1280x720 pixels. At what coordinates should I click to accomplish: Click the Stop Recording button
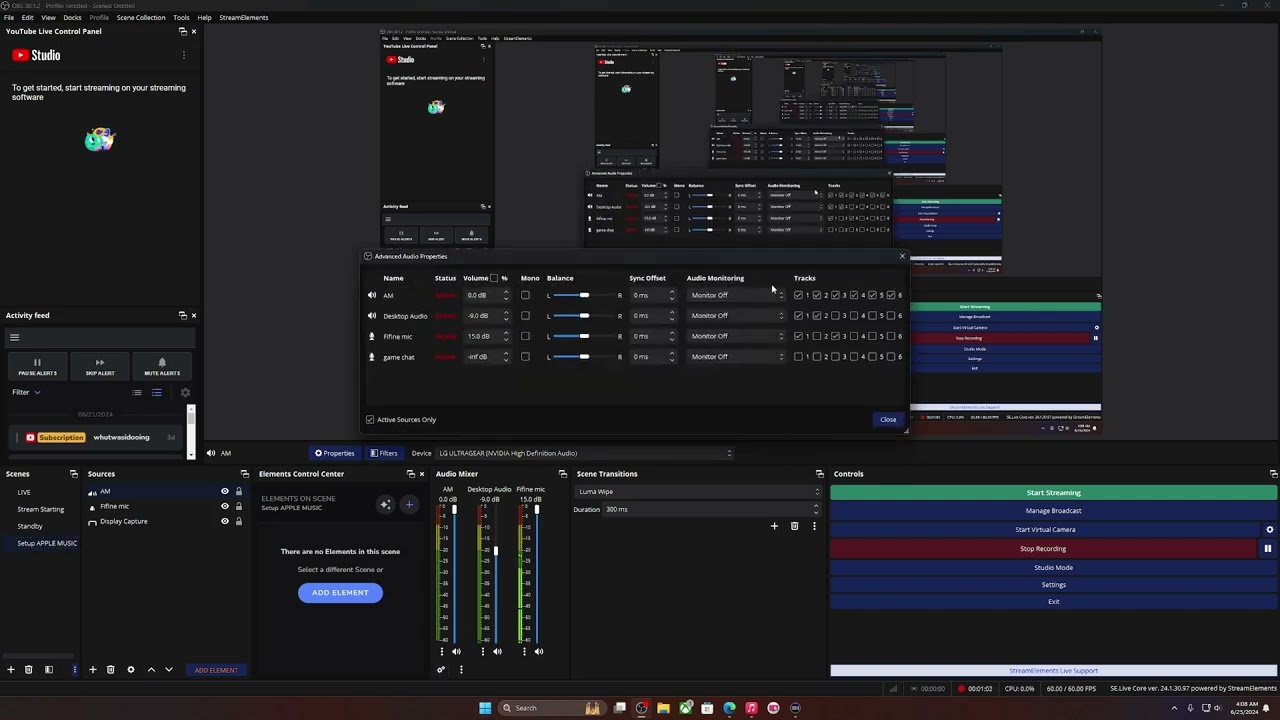(x=1043, y=549)
